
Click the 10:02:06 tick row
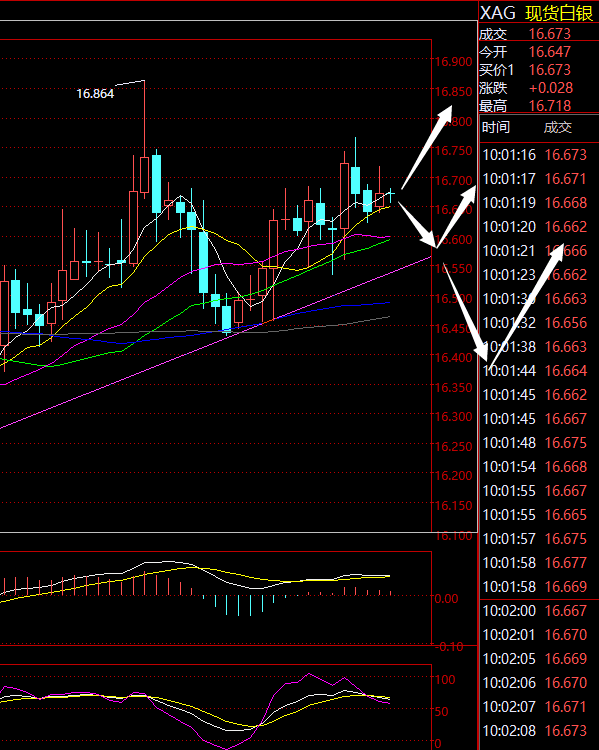pyautogui.click(x=539, y=683)
